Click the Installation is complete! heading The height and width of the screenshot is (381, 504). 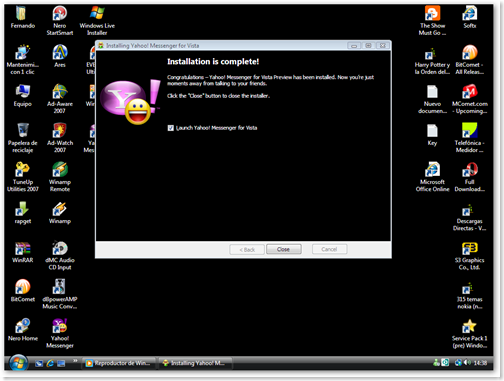213,62
